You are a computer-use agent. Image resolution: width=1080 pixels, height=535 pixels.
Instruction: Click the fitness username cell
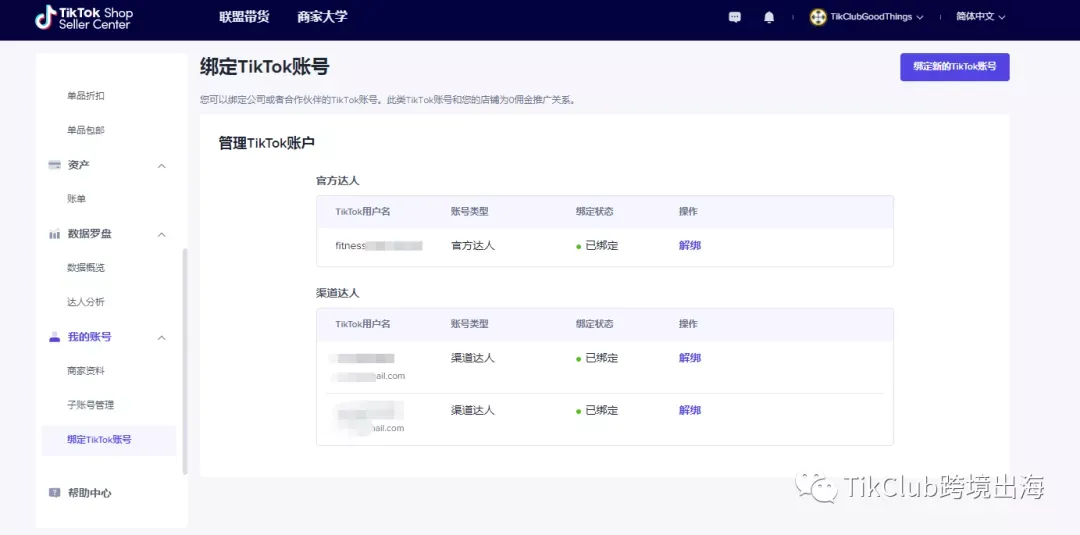pyautogui.click(x=379, y=246)
